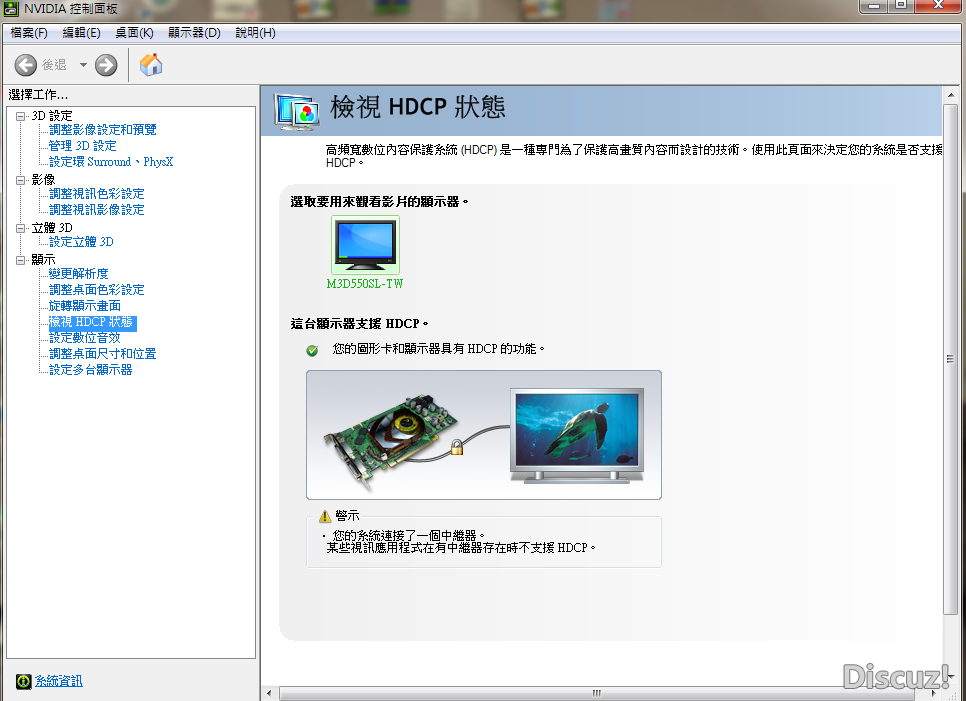Collapse the 影像 tree node
966x701 pixels.
click(21, 180)
